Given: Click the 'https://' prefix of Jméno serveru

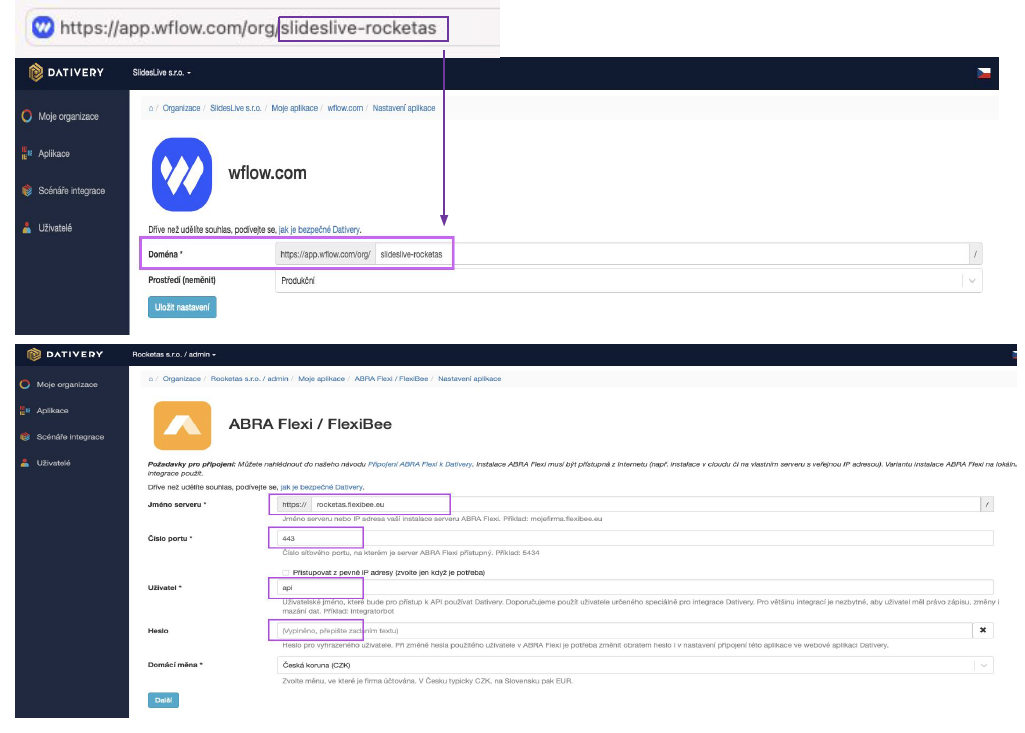Looking at the screenshot, I should coord(294,504).
